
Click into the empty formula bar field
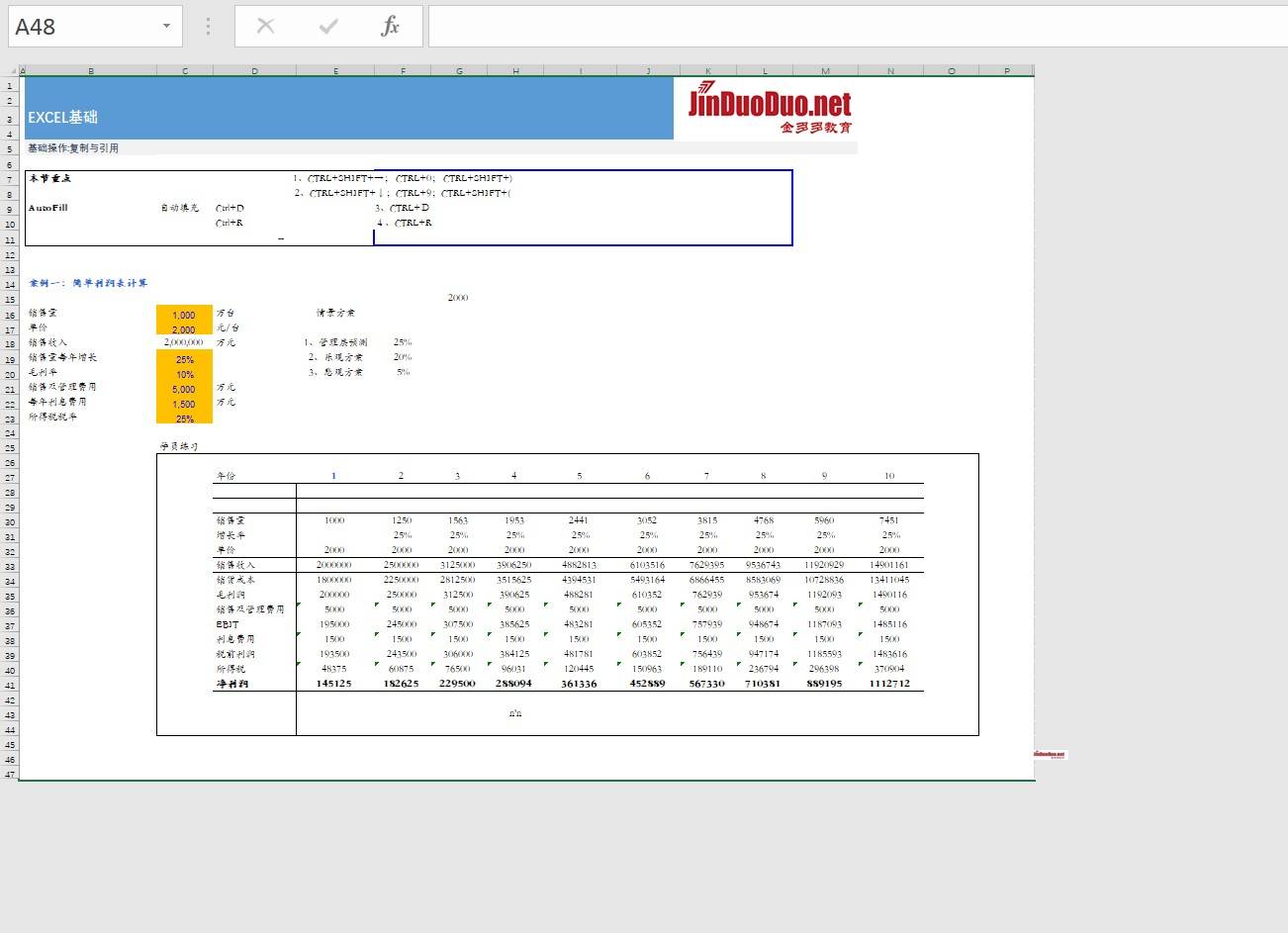coord(851,27)
